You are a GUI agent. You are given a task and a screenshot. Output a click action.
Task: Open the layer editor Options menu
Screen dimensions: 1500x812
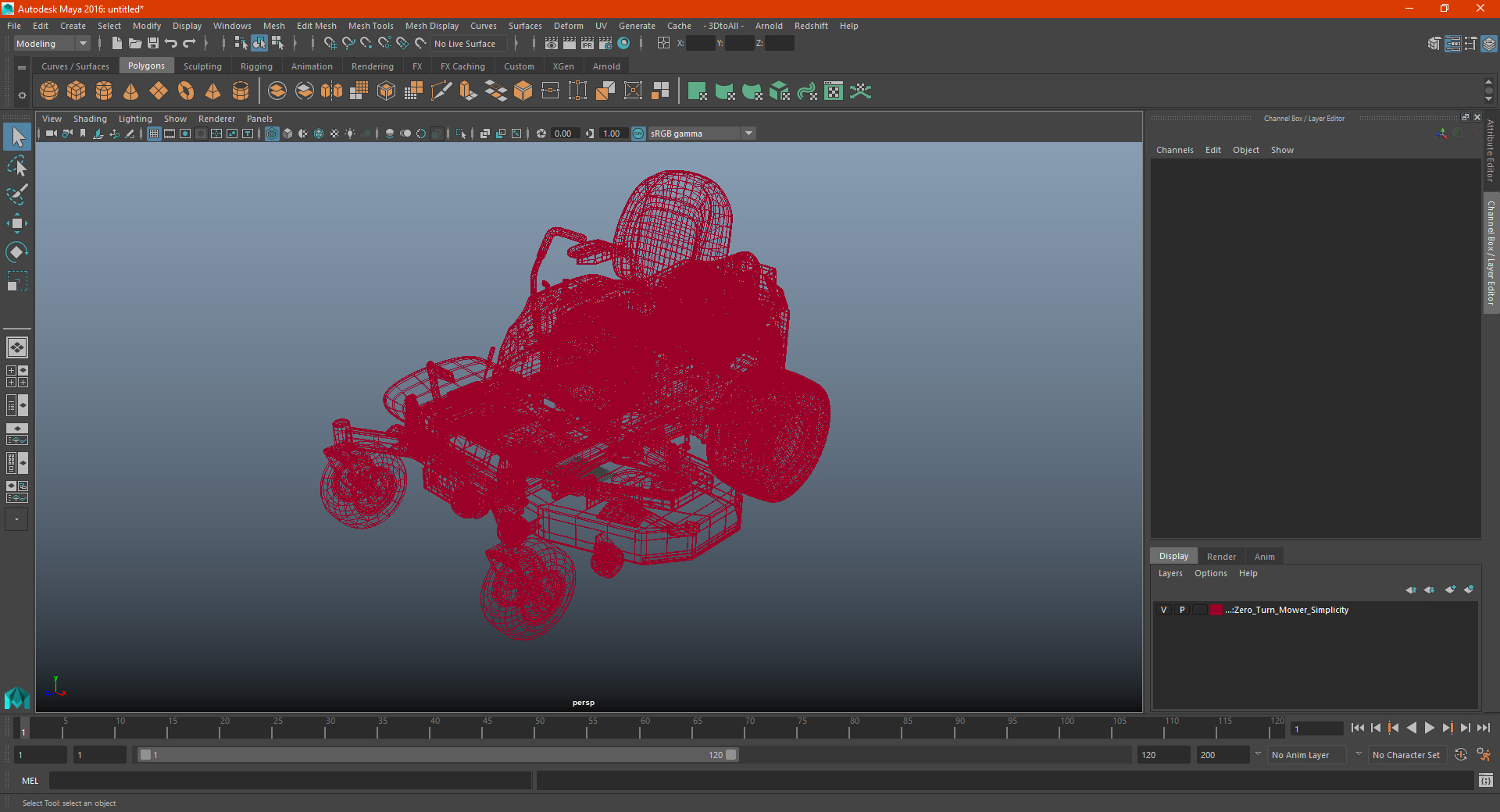pyautogui.click(x=1211, y=573)
